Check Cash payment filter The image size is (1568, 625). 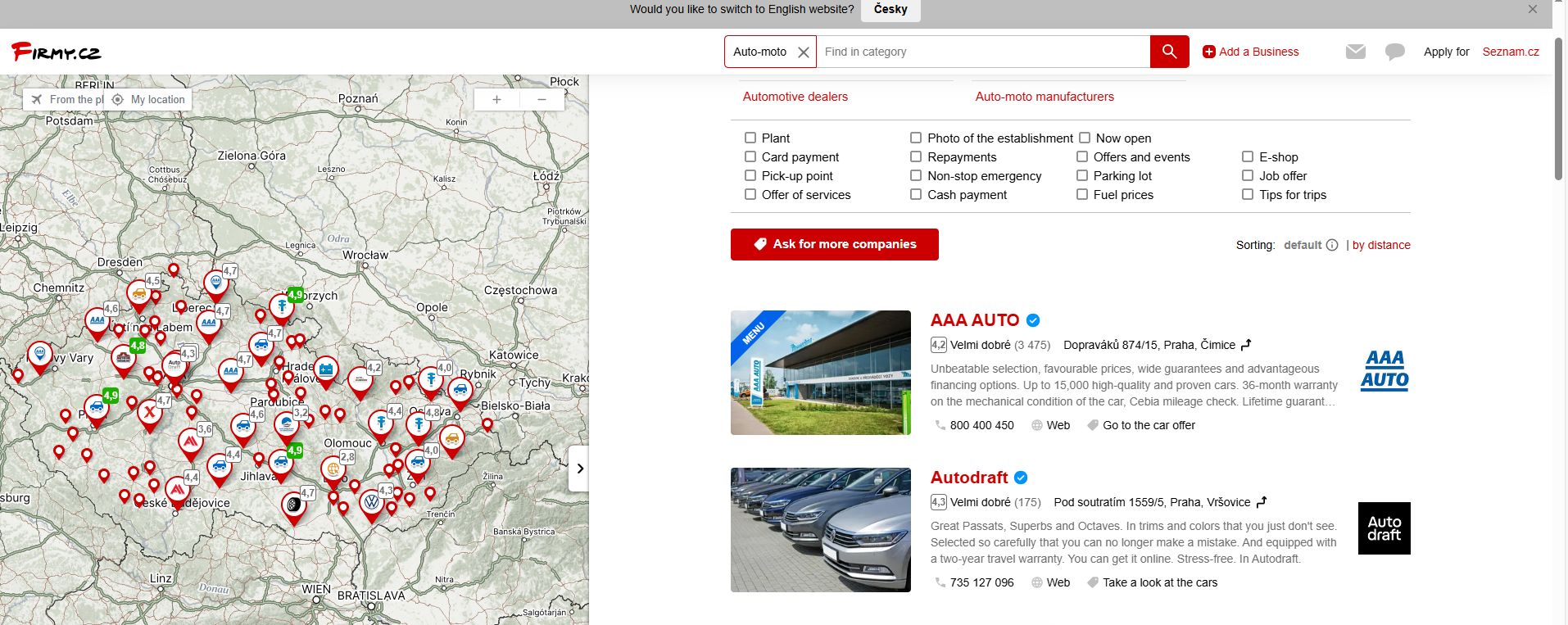tap(916, 194)
